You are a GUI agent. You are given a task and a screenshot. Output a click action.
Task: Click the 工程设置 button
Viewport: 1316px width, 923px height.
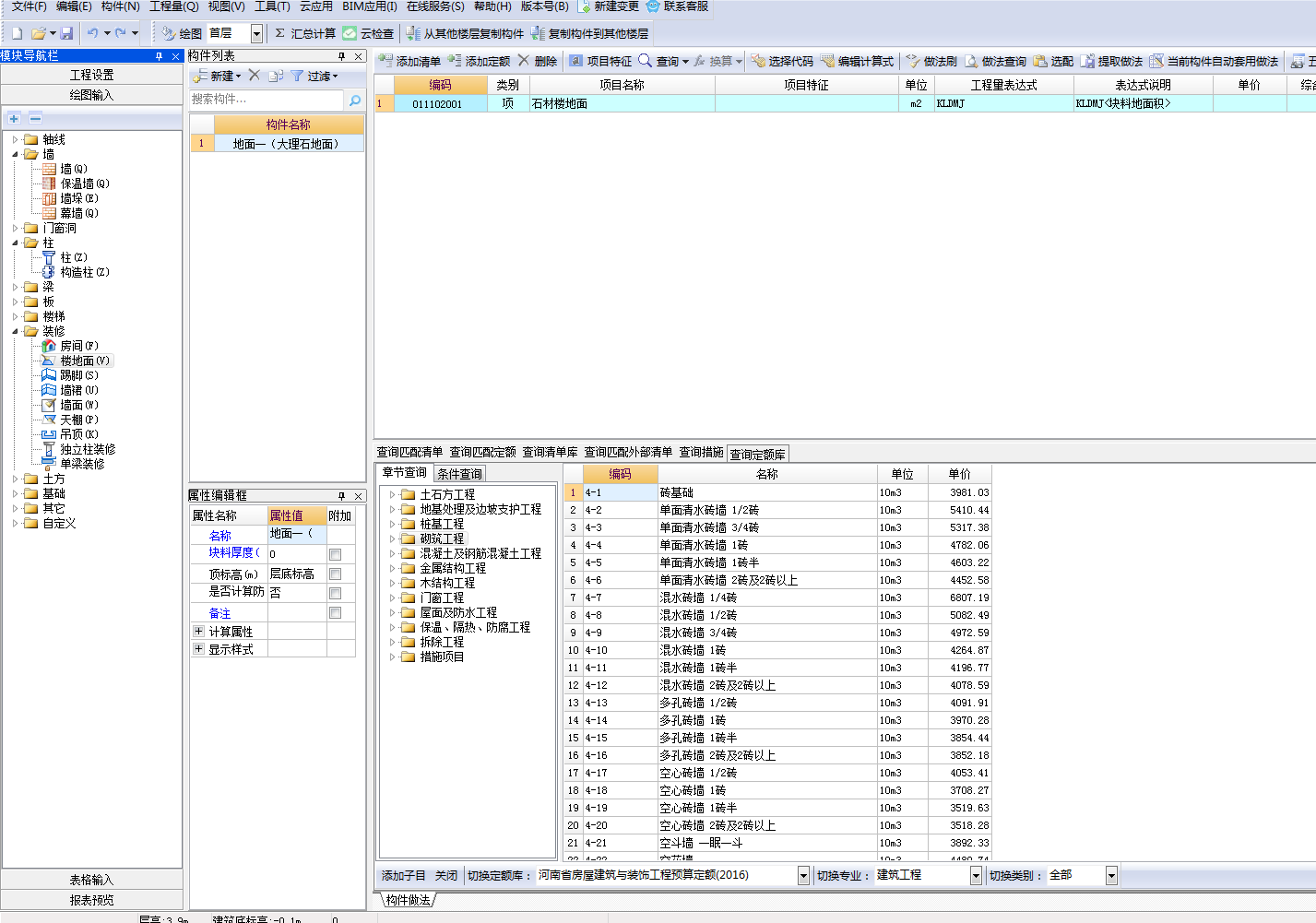(x=92, y=75)
